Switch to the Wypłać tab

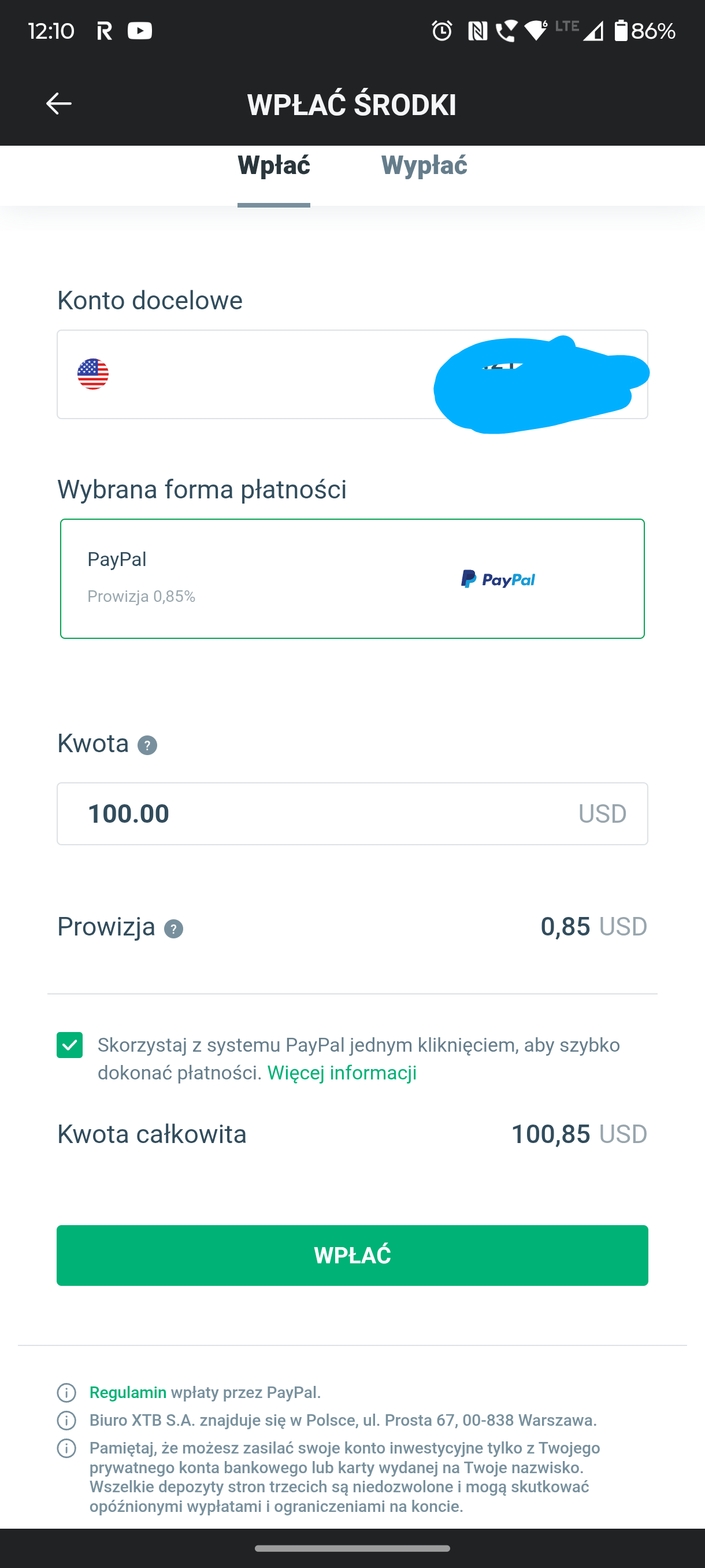tap(424, 165)
